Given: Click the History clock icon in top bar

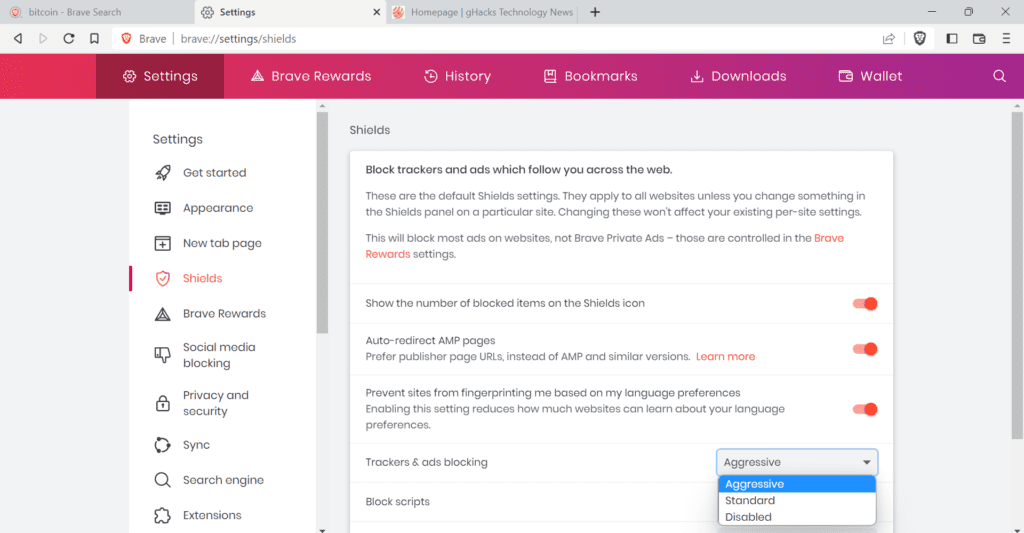Looking at the screenshot, I should (x=430, y=76).
